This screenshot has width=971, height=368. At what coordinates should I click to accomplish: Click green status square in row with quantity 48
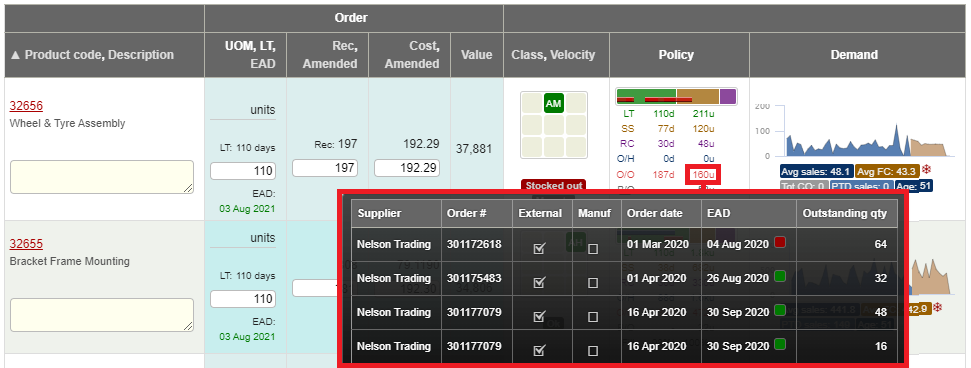coord(780,310)
